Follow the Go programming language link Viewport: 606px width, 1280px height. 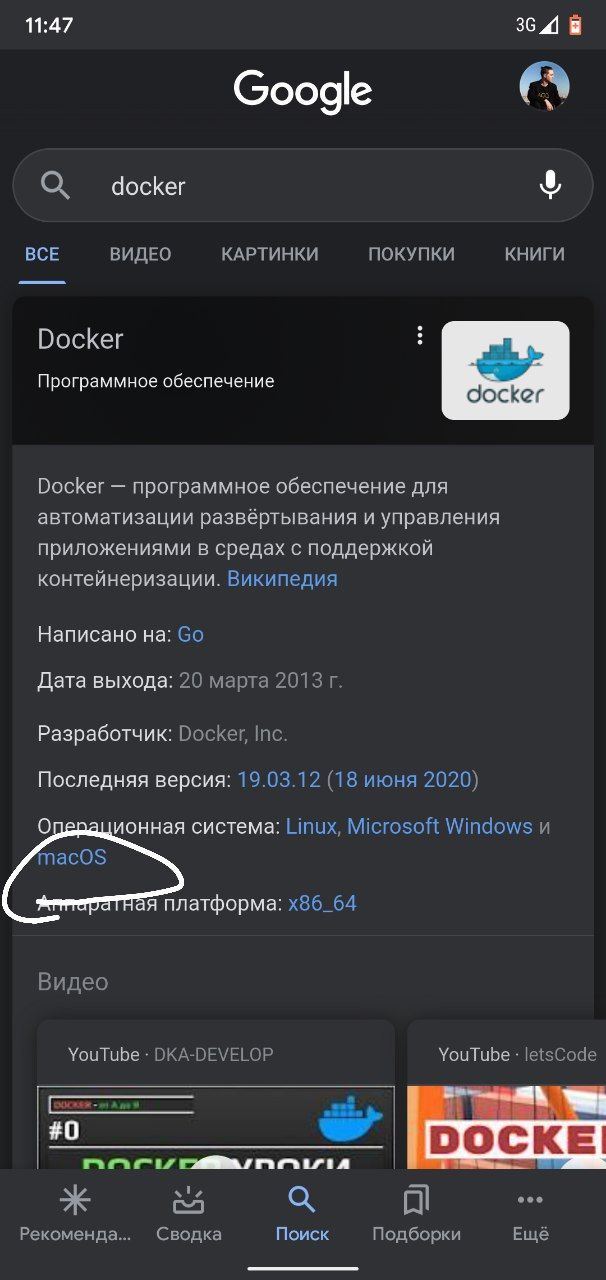coord(190,634)
